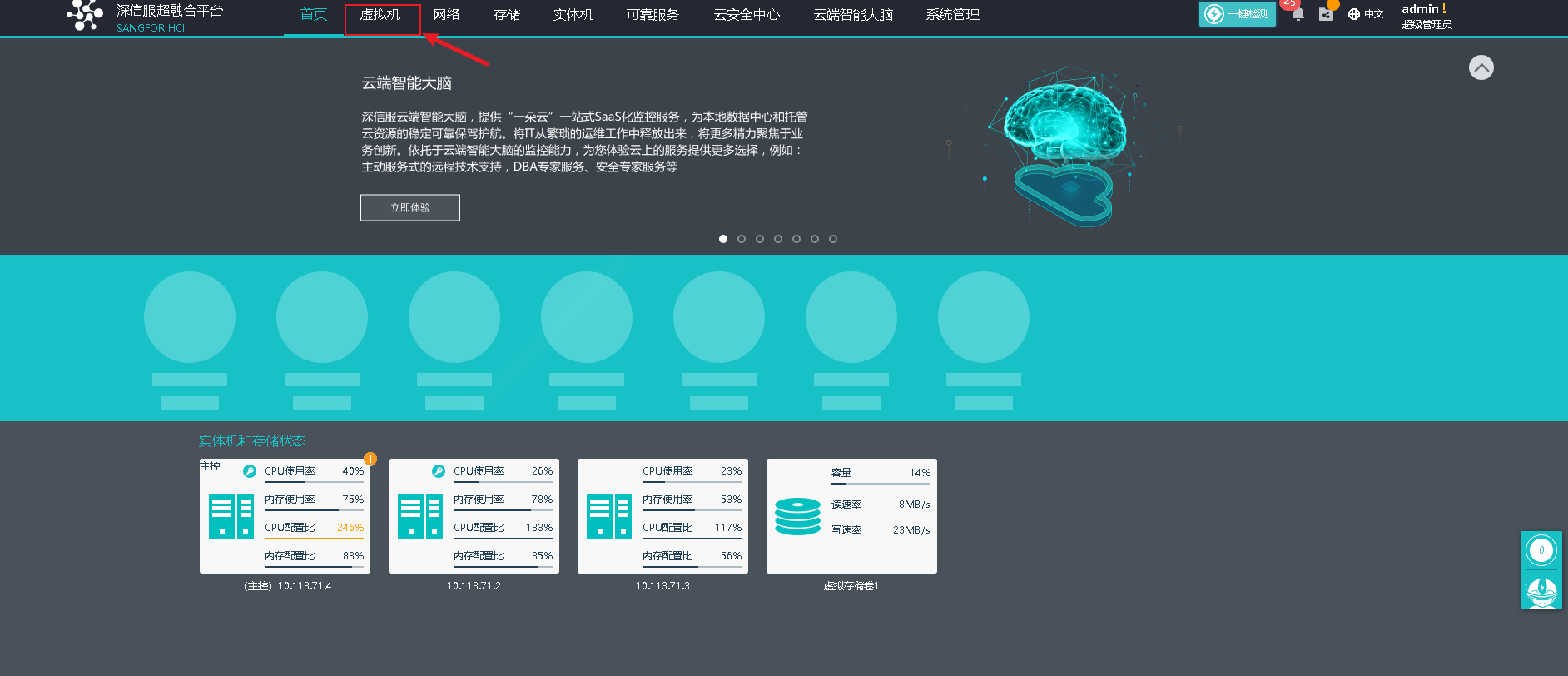The image size is (1568, 676).
Task: Click the task counter circle showing 0
Action: pyautogui.click(x=1541, y=550)
